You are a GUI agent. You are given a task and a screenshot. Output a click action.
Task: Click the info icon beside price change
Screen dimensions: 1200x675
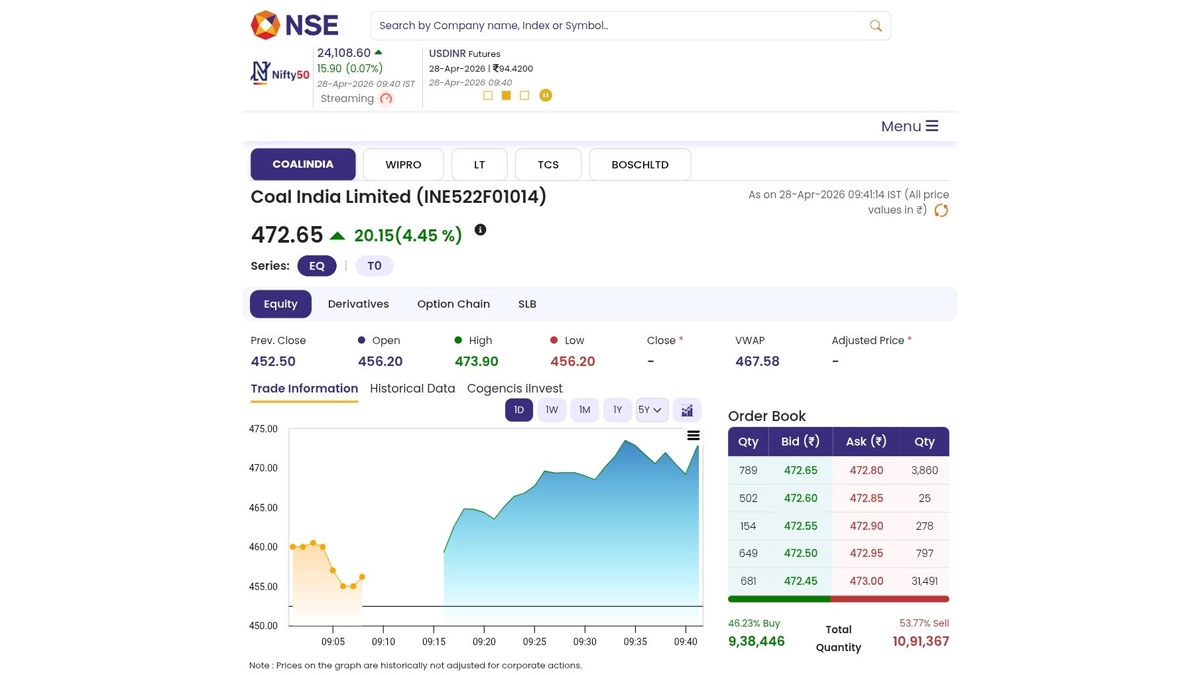pyautogui.click(x=480, y=230)
